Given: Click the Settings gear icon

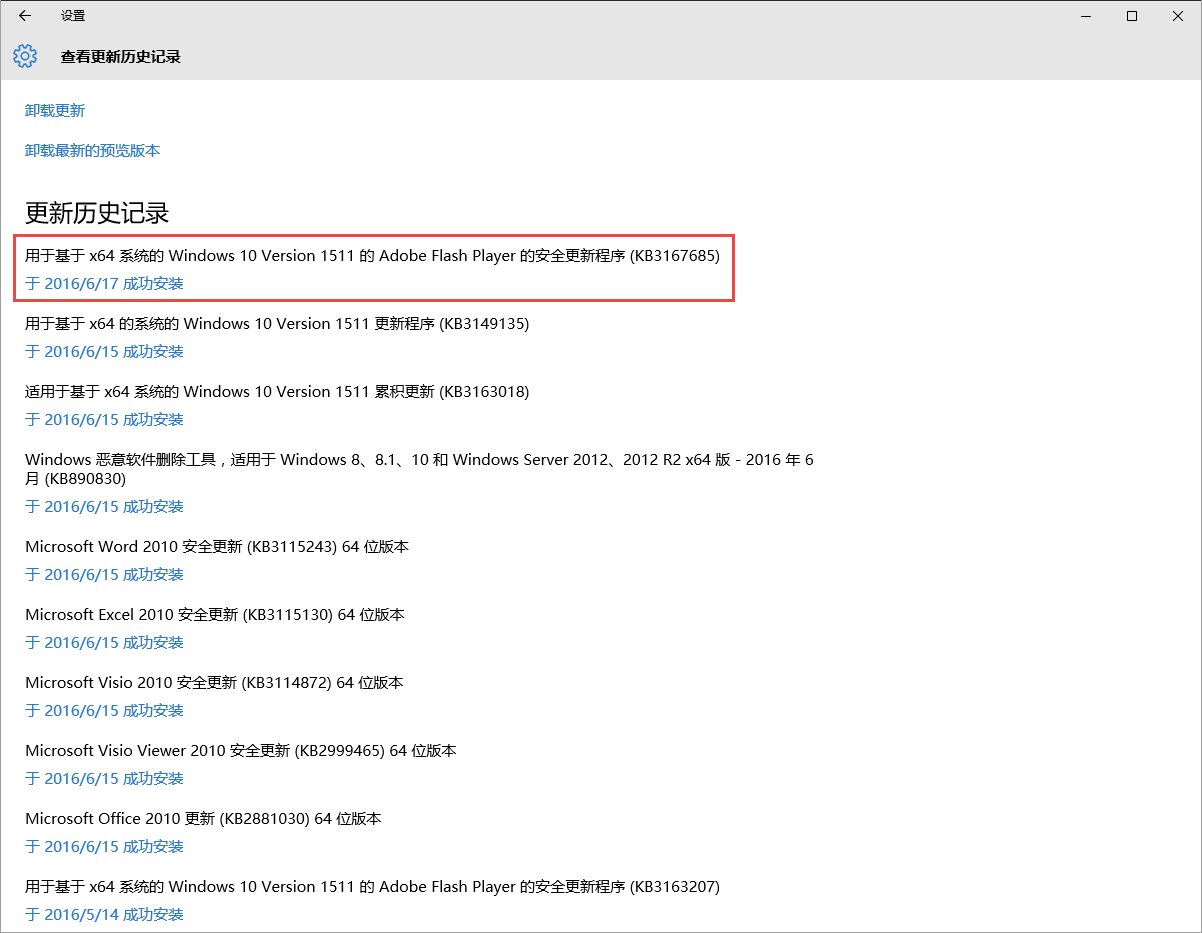Looking at the screenshot, I should pyautogui.click(x=24, y=56).
